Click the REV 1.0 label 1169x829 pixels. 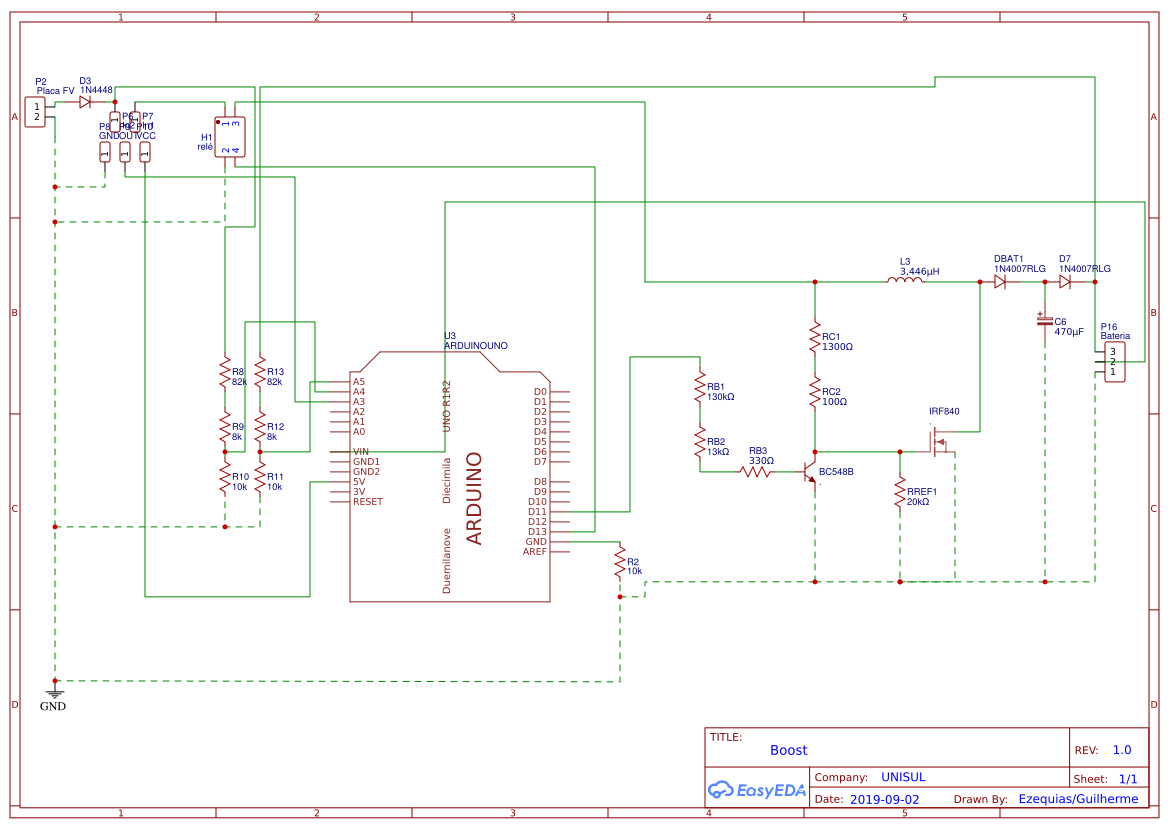[1120, 749]
